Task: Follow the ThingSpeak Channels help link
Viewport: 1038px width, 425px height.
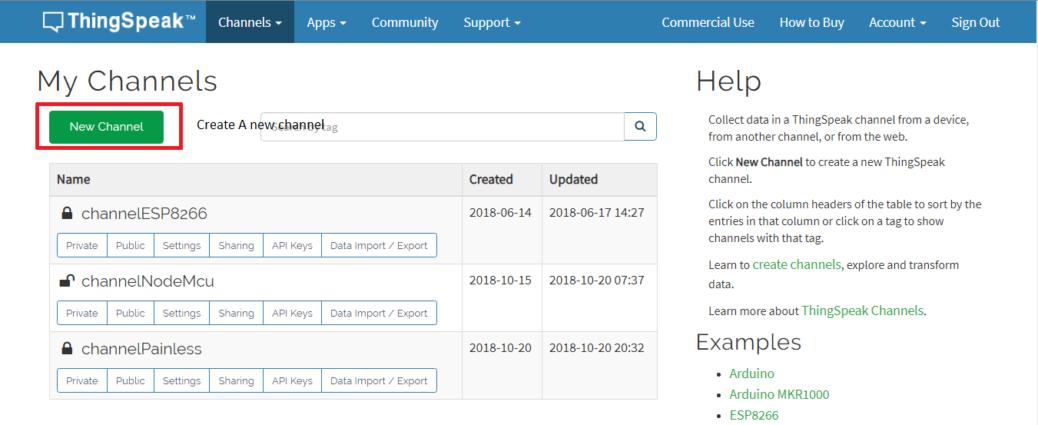Action: (862, 311)
